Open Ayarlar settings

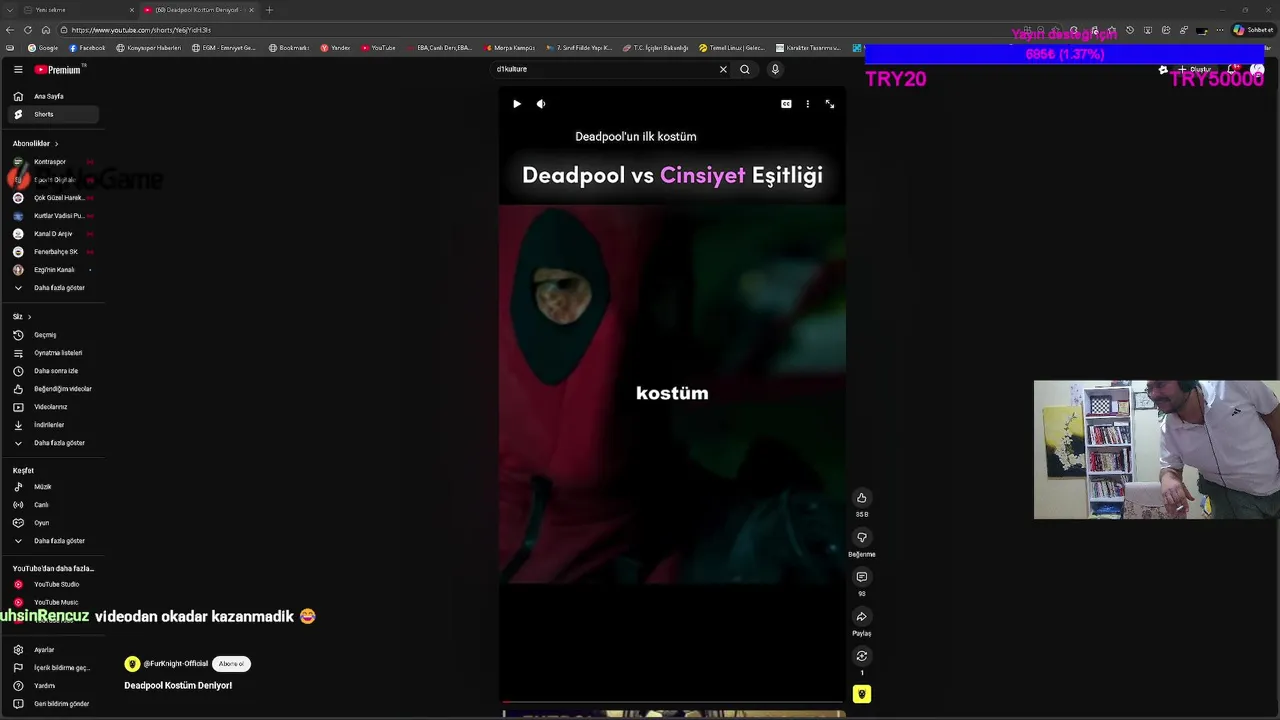tap(52, 650)
